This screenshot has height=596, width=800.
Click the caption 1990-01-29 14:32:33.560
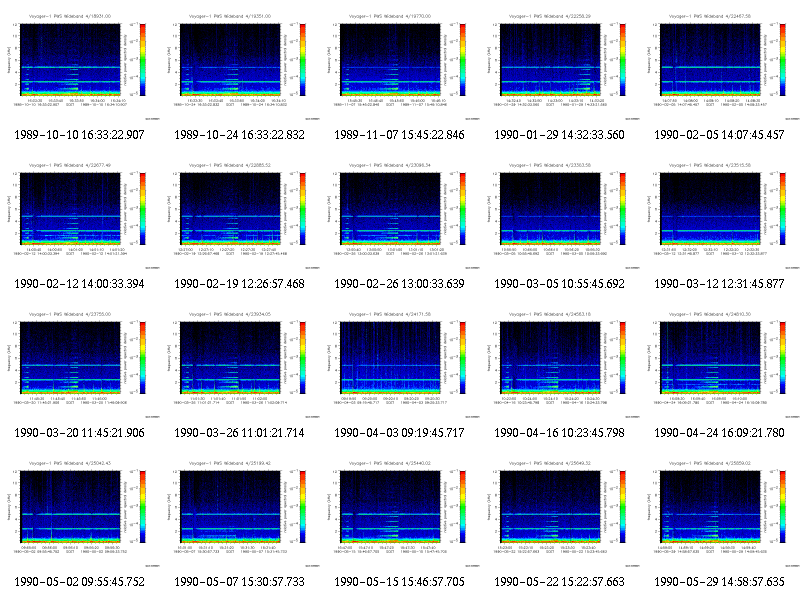click(559, 135)
